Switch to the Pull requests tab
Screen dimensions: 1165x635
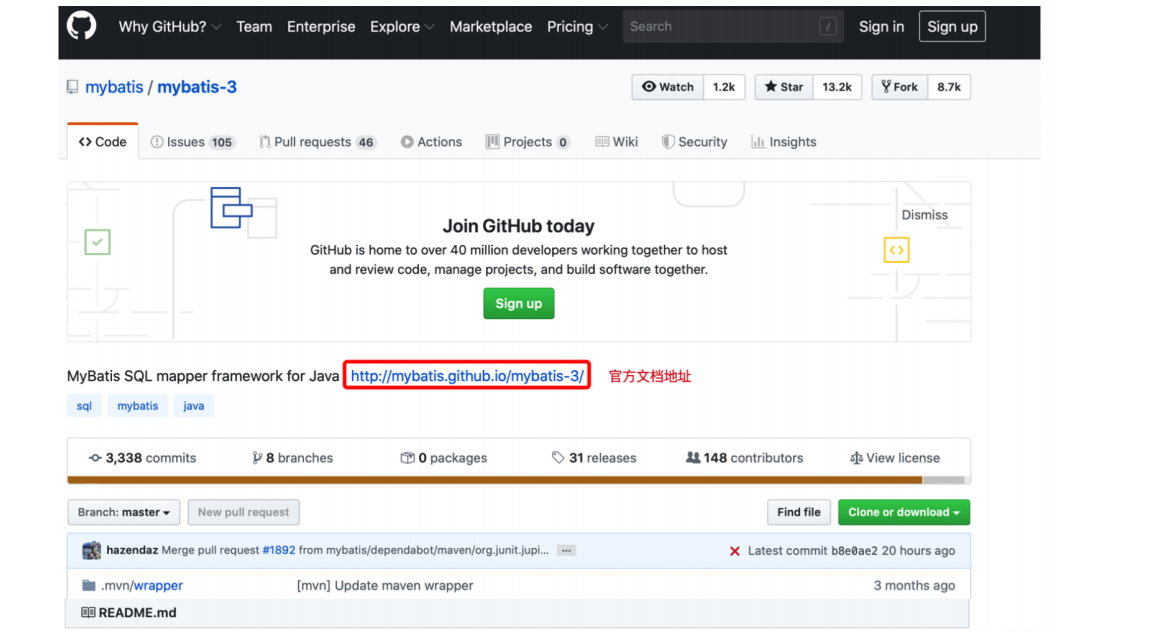point(317,142)
